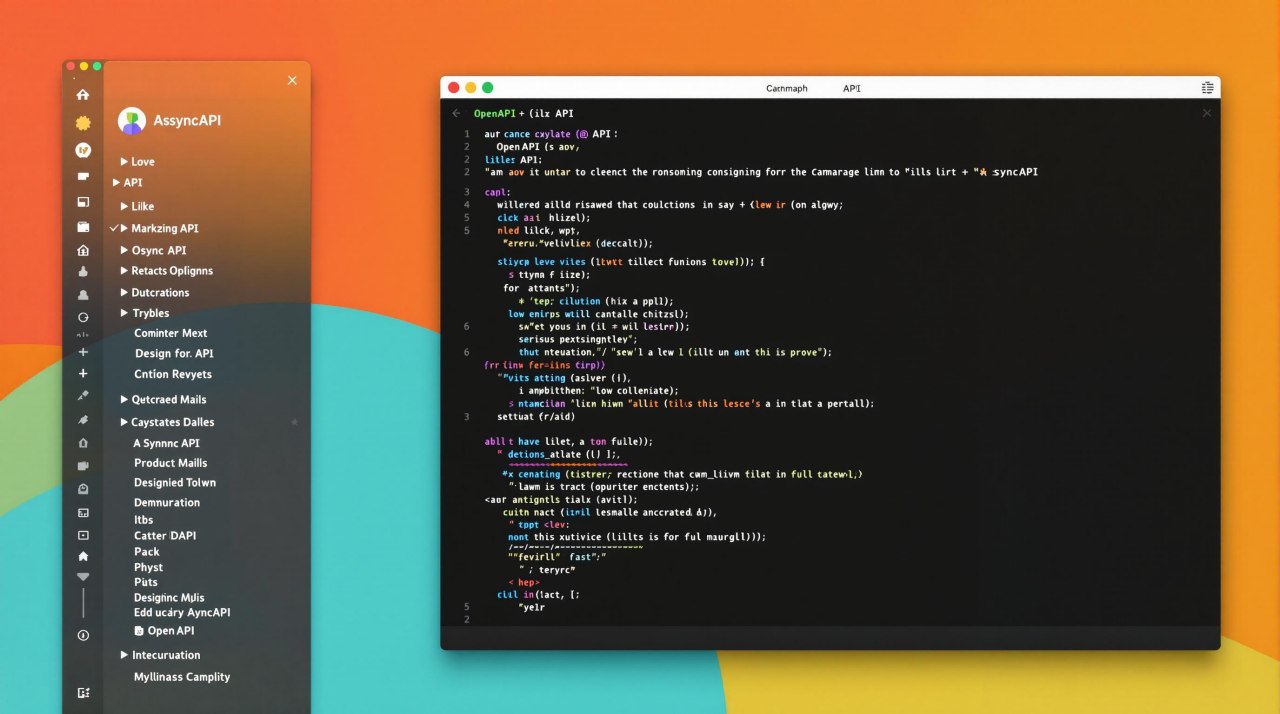1280x714 pixels.
Task: Expand the Inteucuruation section
Action: click(124, 655)
